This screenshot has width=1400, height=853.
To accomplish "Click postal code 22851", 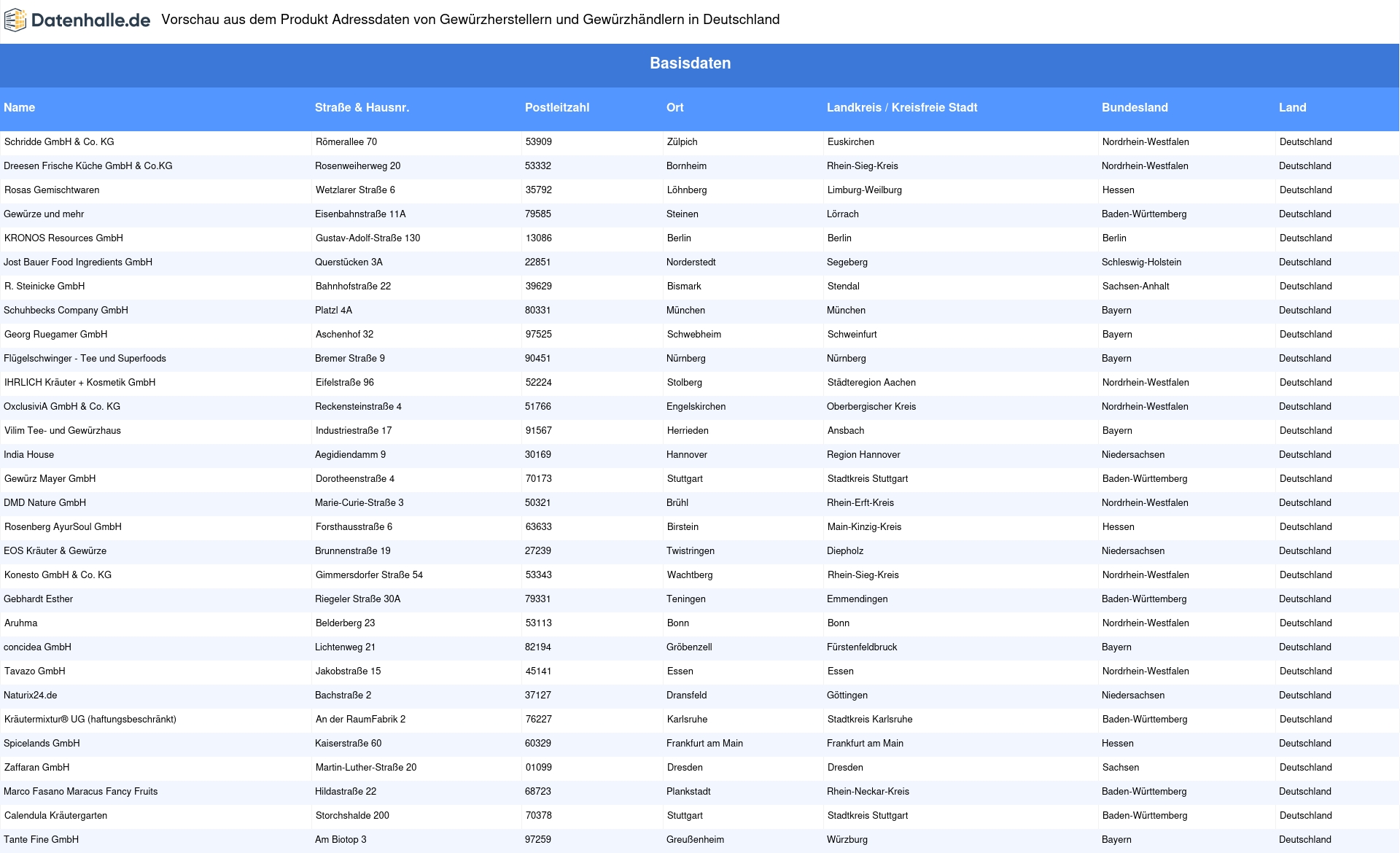I will [537, 262].
